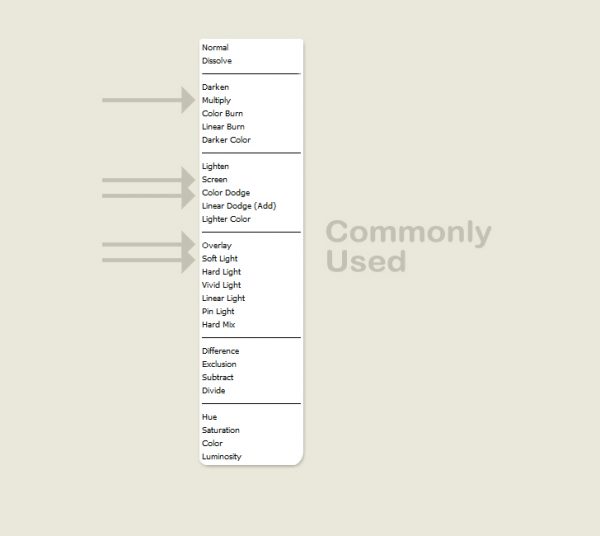
Task: Select the Overlay blend mode
Action: click(216, 245)
